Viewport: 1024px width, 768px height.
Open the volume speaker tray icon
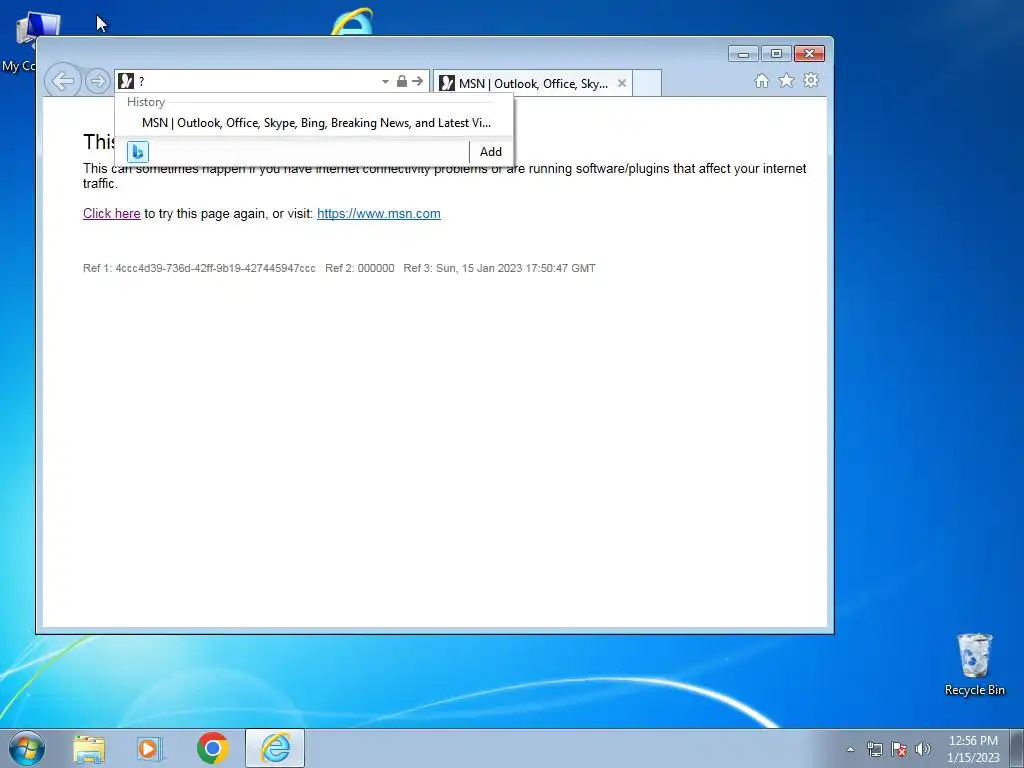pyautogui.click(x=923, y=749)
